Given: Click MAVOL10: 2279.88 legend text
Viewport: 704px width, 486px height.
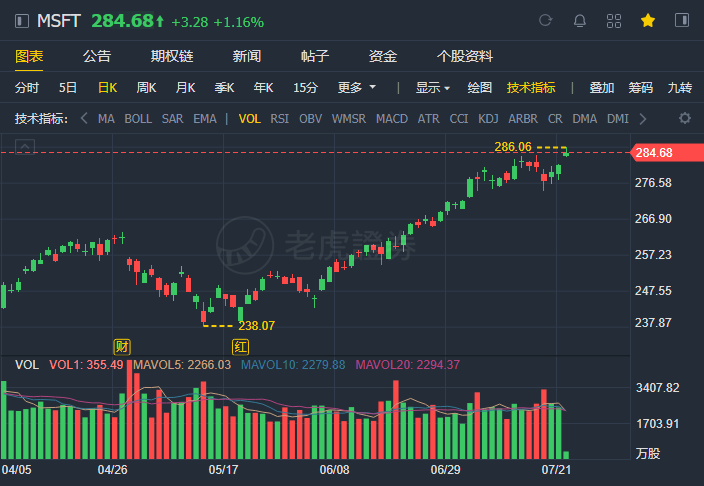Looking at the screenshot, I should [293, 365].
